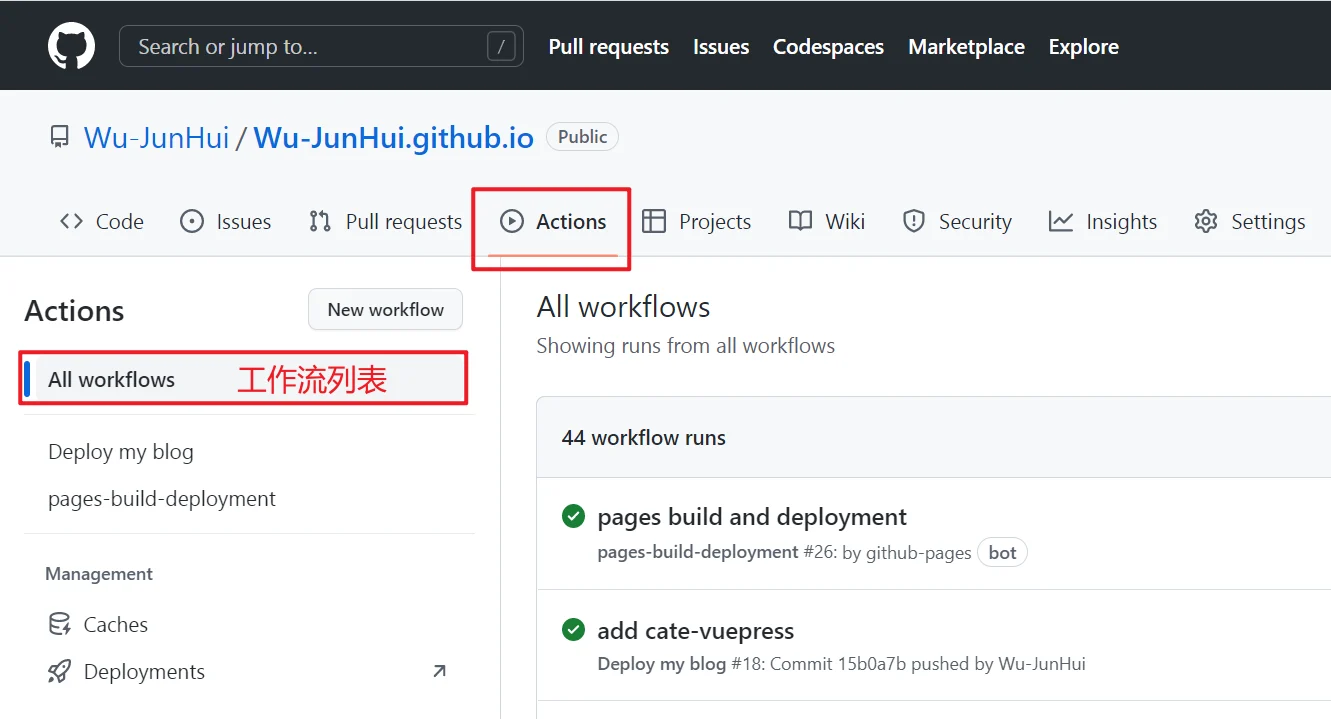This screenshot has width=1331, height=719.
Task: Click the slash shortcut icon in the search box
Action: [501, 46]
